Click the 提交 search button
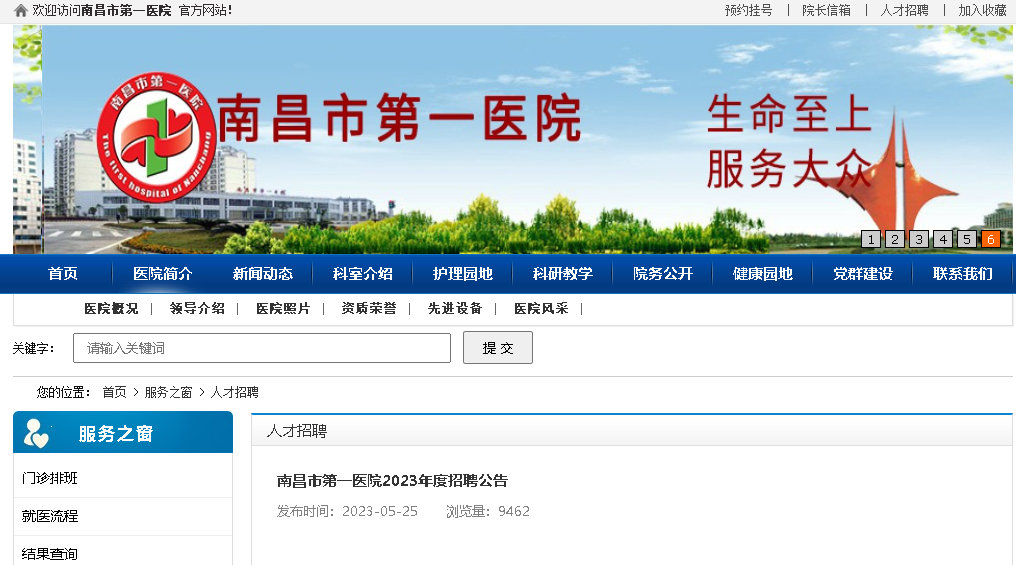This screenshot has width=1016, height=565. pos(498,347)
